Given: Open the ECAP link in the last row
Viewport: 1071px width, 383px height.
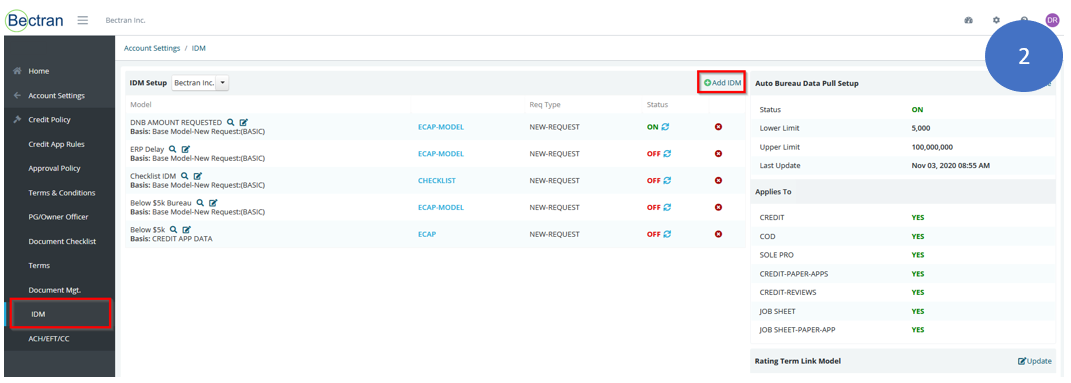Looking at the screenshot, I should click(427, 234).
